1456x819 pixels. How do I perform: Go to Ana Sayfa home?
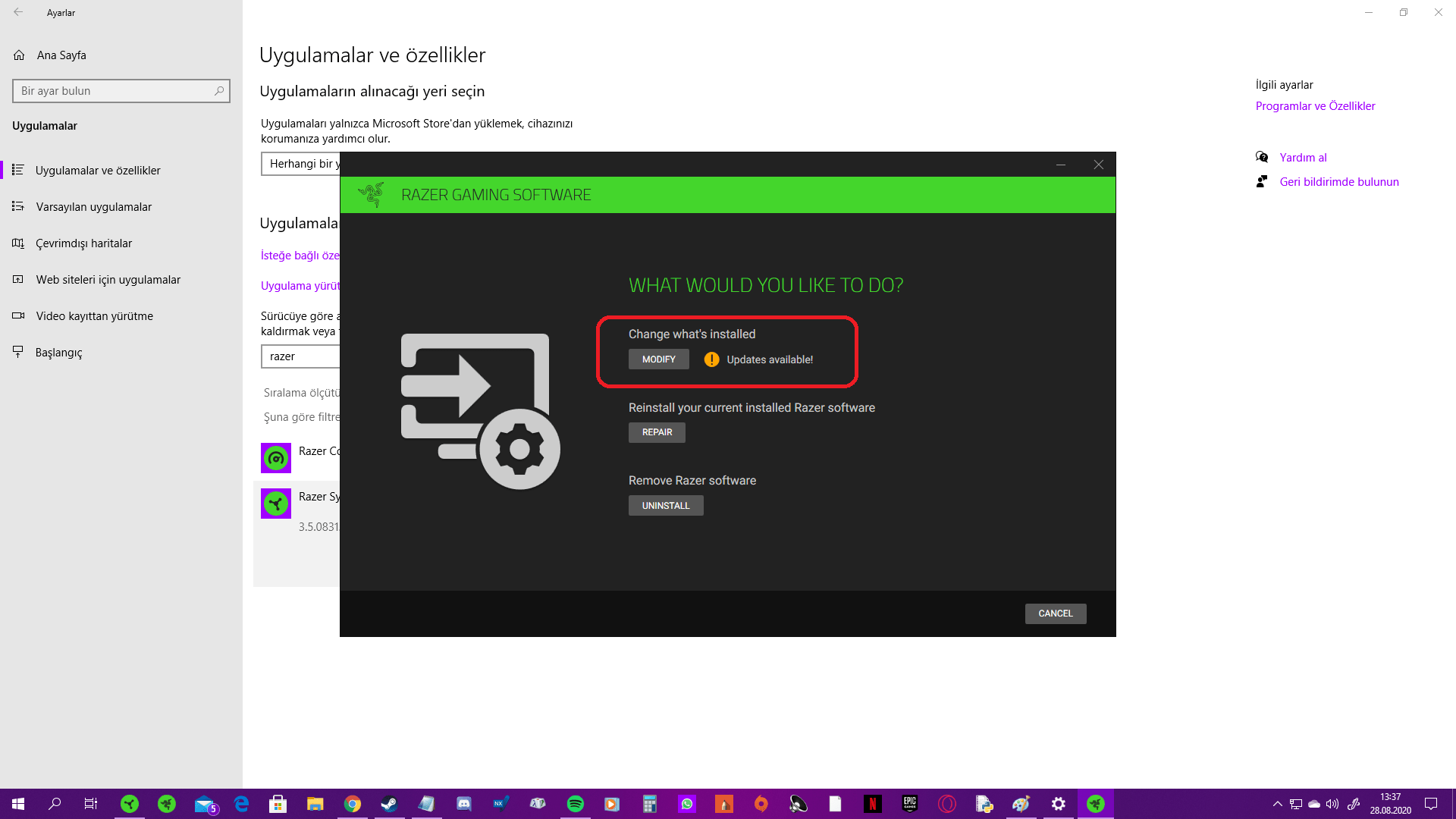coord(61,55)
